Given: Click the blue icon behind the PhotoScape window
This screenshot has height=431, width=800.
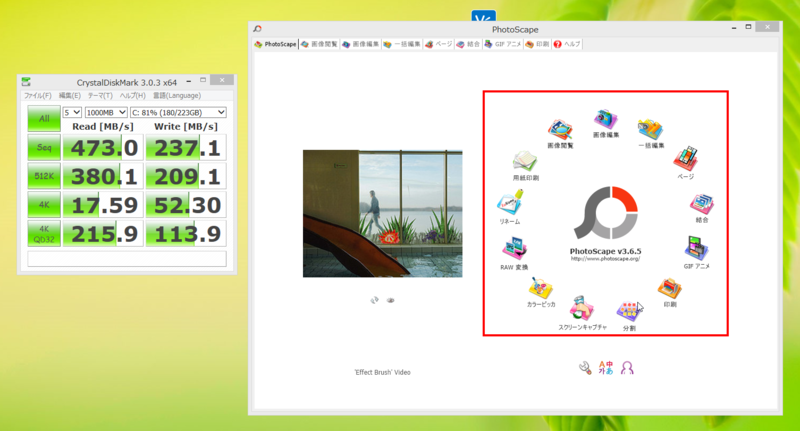Looking at the screenshot, I should tap(483, 16).
